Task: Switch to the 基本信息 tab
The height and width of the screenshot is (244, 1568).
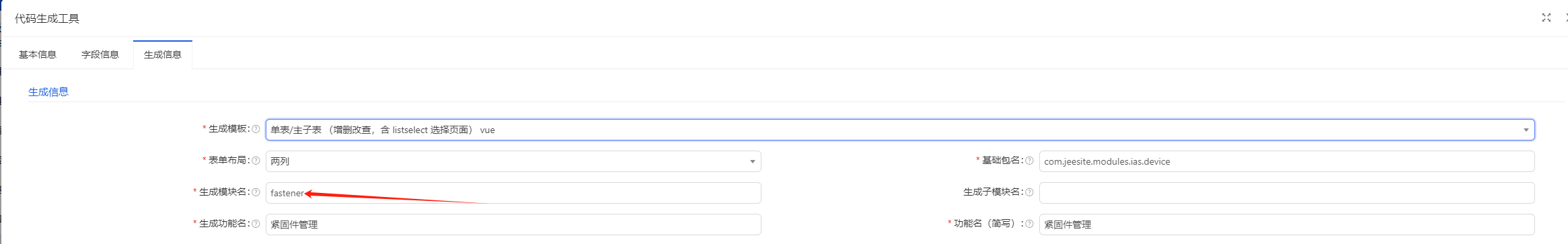Action: pyautogui.click(x=38, y=54)
